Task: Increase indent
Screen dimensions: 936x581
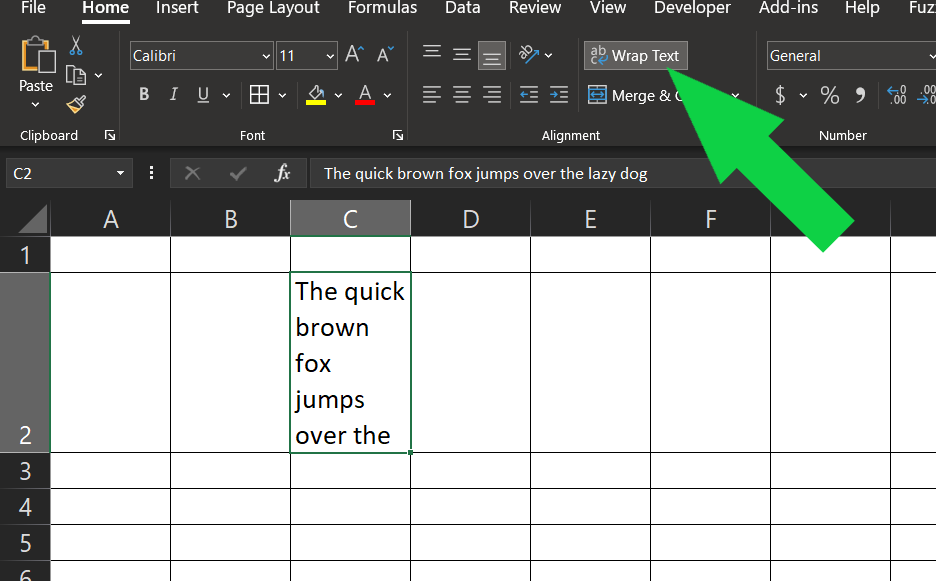Action: tap(559, 95)
